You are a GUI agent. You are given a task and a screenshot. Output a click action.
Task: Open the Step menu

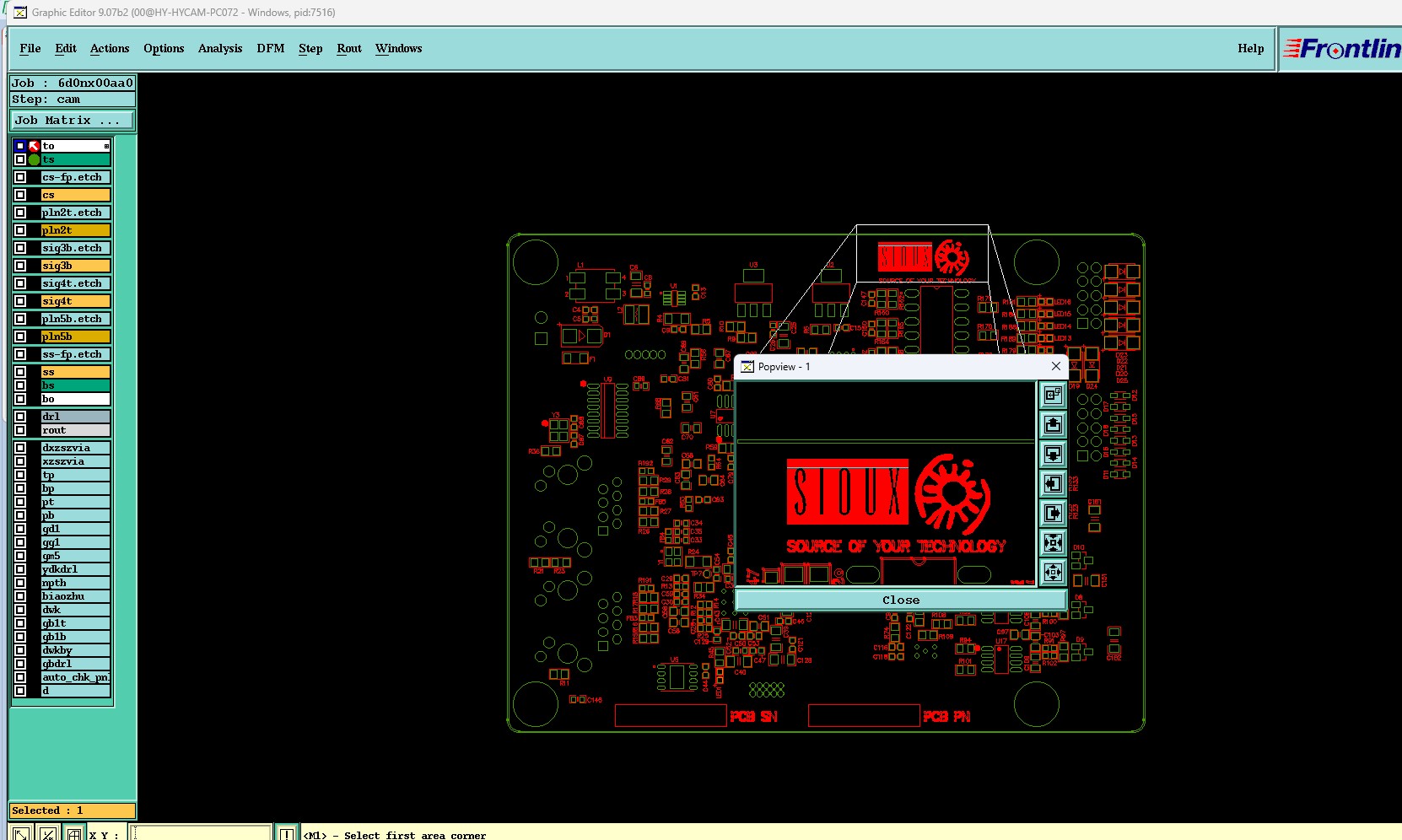[310, 49]
